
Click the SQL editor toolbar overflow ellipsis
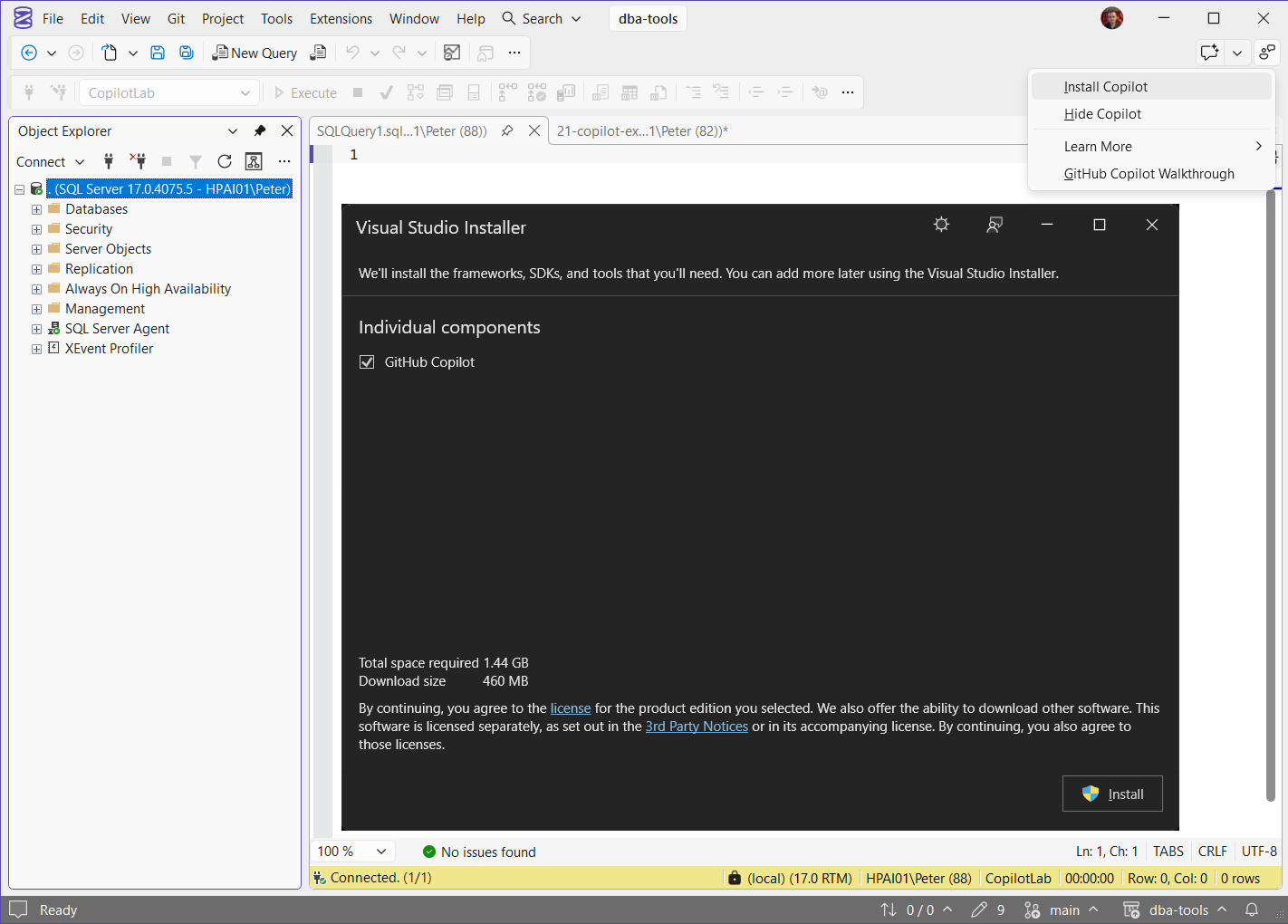(x=848, y=92)
